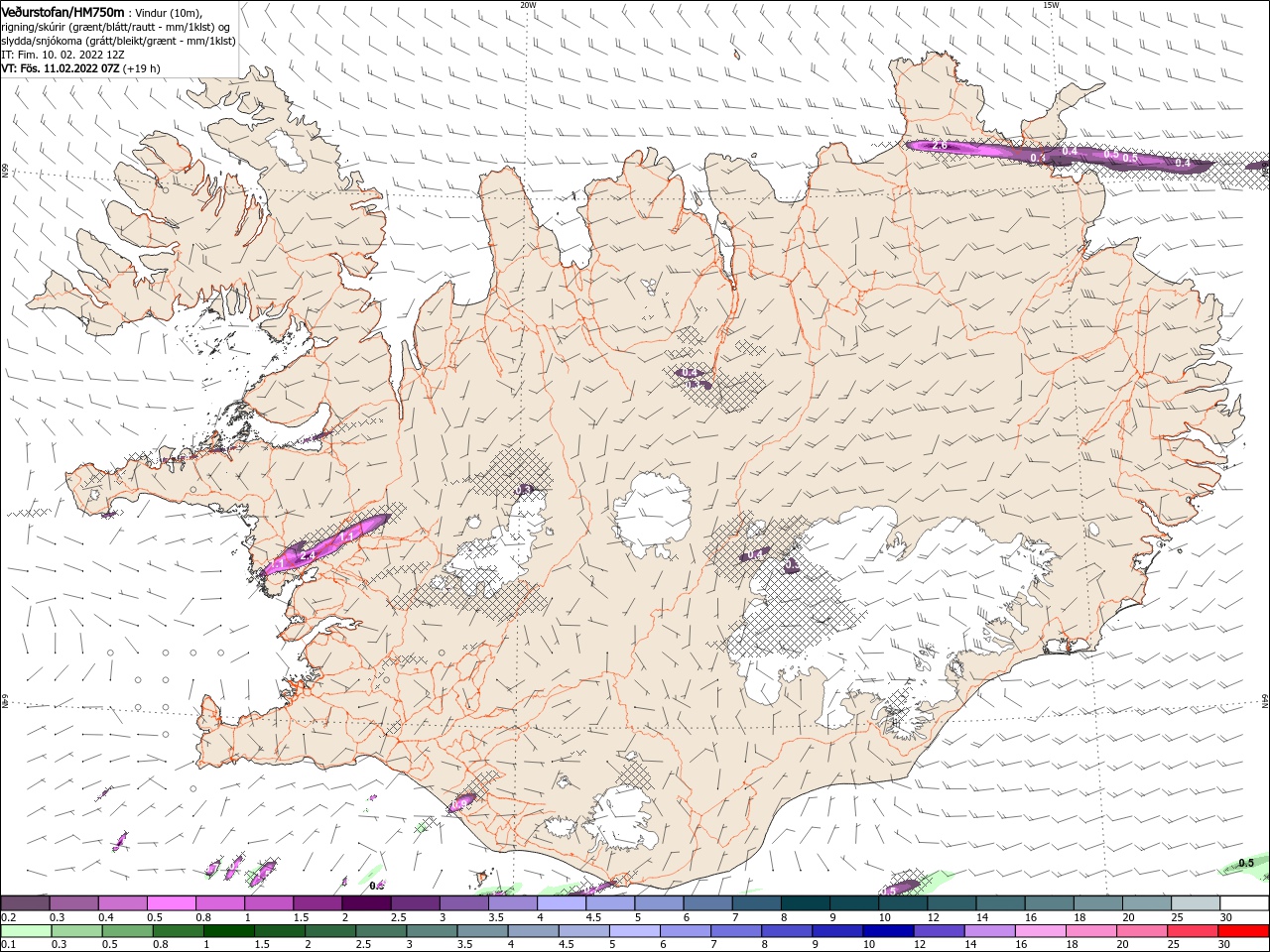Click the 0.2–0.3 swatch in snow legend row
This screenshot has height=952, width=1270.
click(x=25, y=903)
